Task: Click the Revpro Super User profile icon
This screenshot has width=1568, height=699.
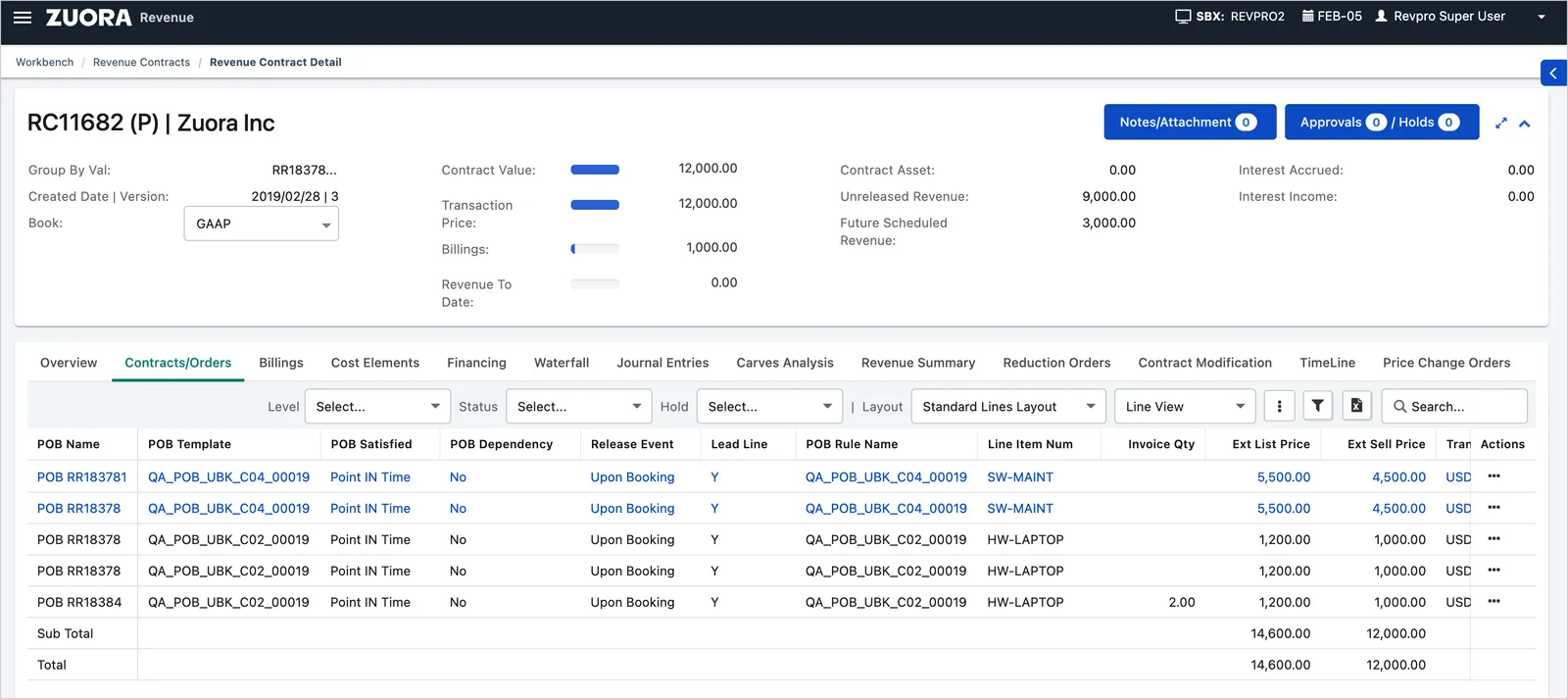Action: [x=1381, y=16]
